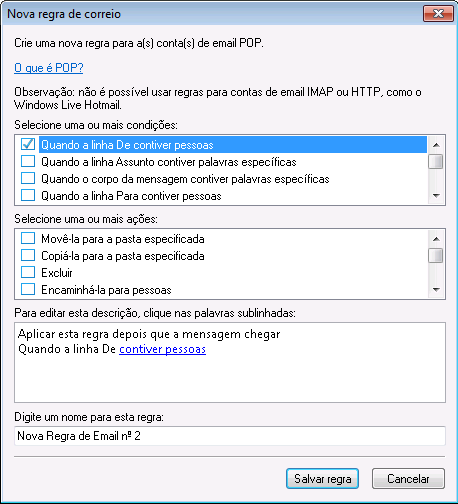Screen dimensions: 458x504
Task: Click the conditions list scroll-down arrow
Action: [x=436, y=196]
